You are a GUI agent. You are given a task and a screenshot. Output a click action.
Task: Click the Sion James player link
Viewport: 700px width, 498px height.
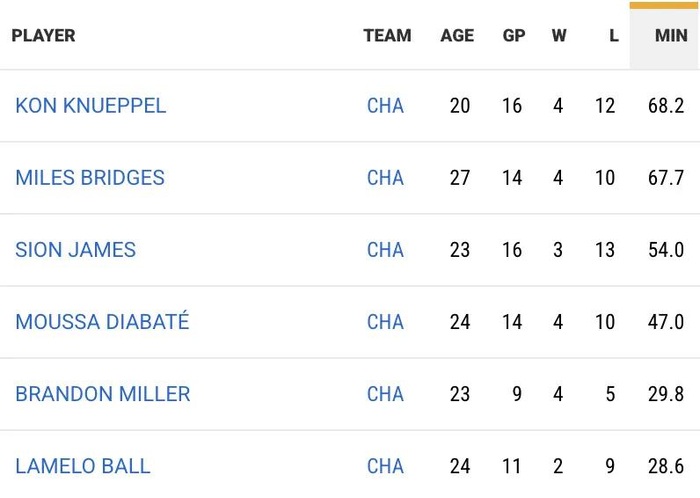(75, 250)
